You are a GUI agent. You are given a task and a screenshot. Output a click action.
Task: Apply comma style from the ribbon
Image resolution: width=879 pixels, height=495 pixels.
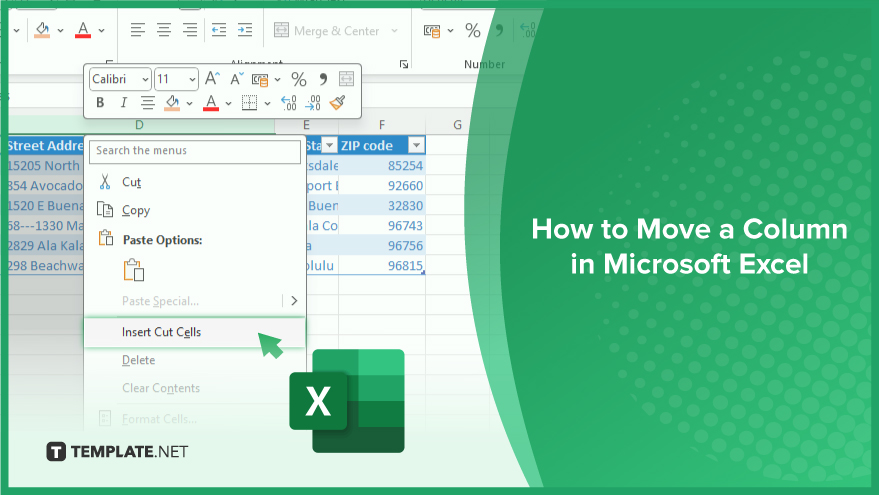499,30
